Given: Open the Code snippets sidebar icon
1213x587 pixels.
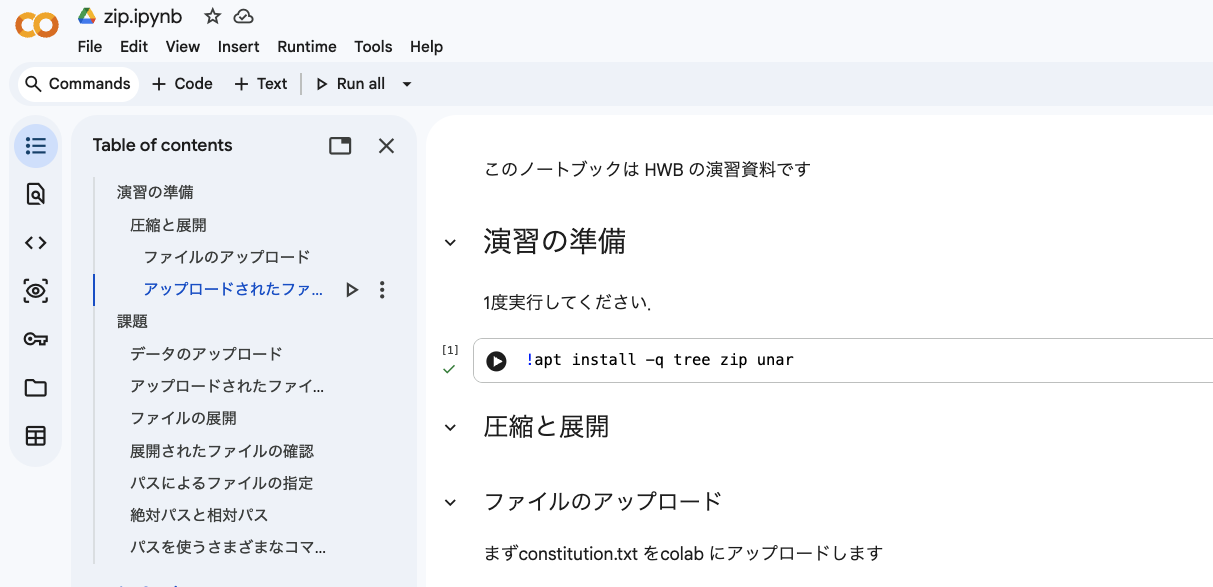Looking at the screenshot, I should pos(36,242).
